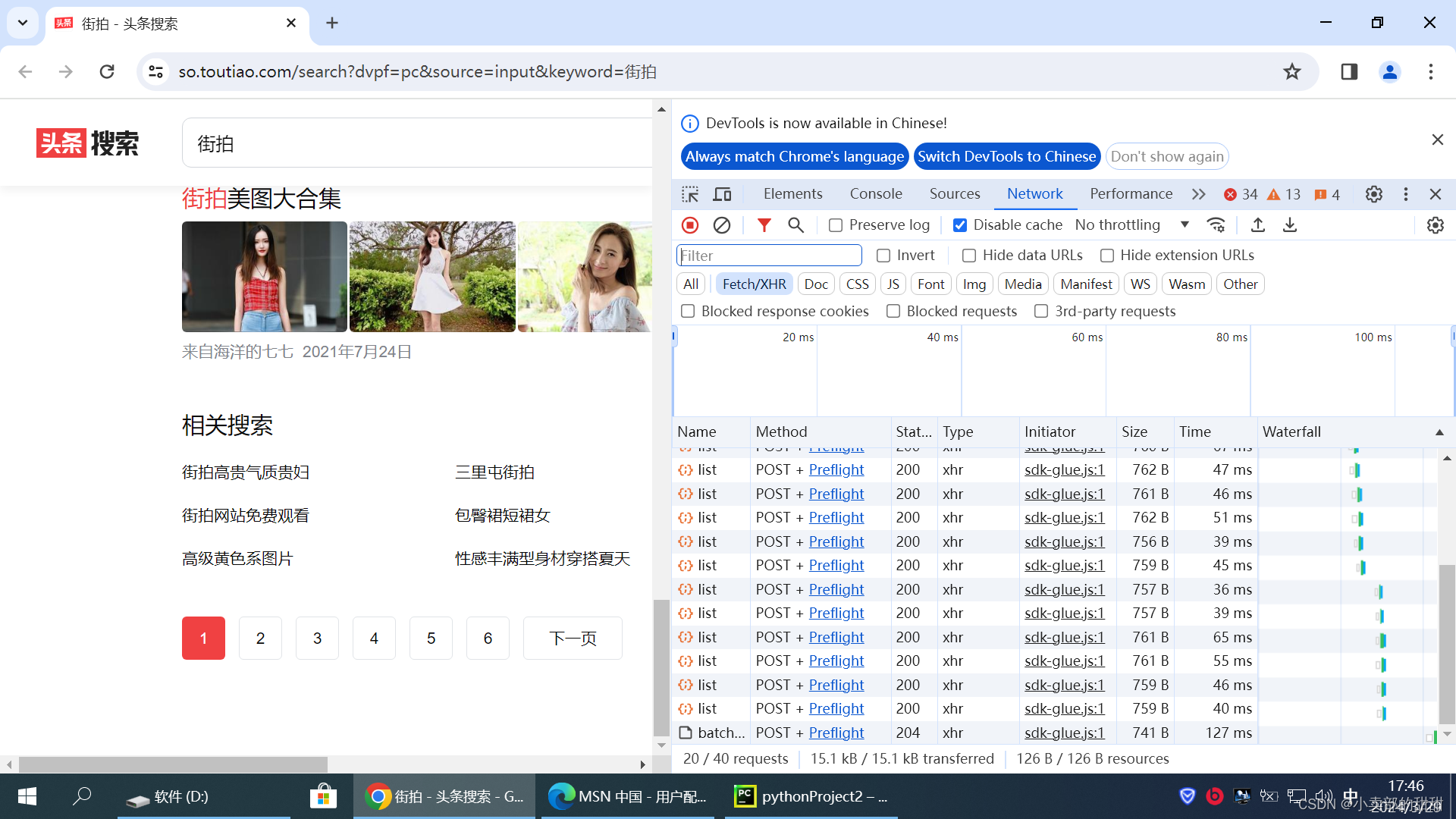Click Switch DevTools to Chinese button
Image resolution: width=1456 pixels, height=819 pixels.
click(1006, 157)
